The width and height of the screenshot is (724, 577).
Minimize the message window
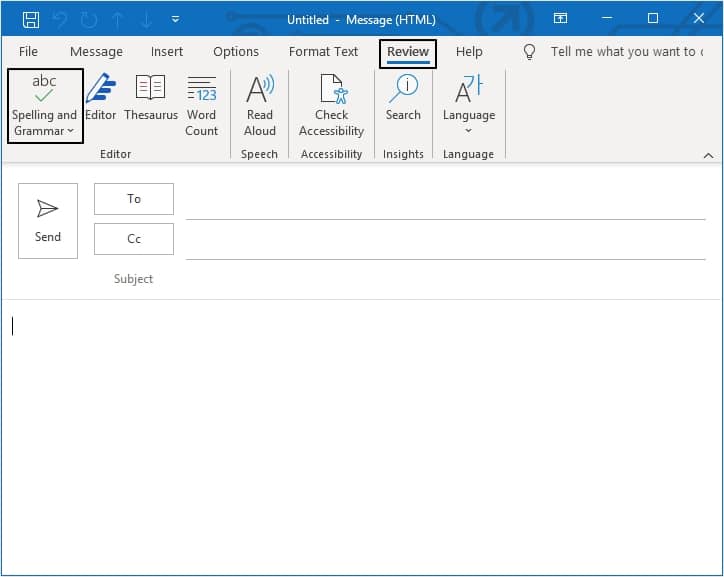point(607,18)
